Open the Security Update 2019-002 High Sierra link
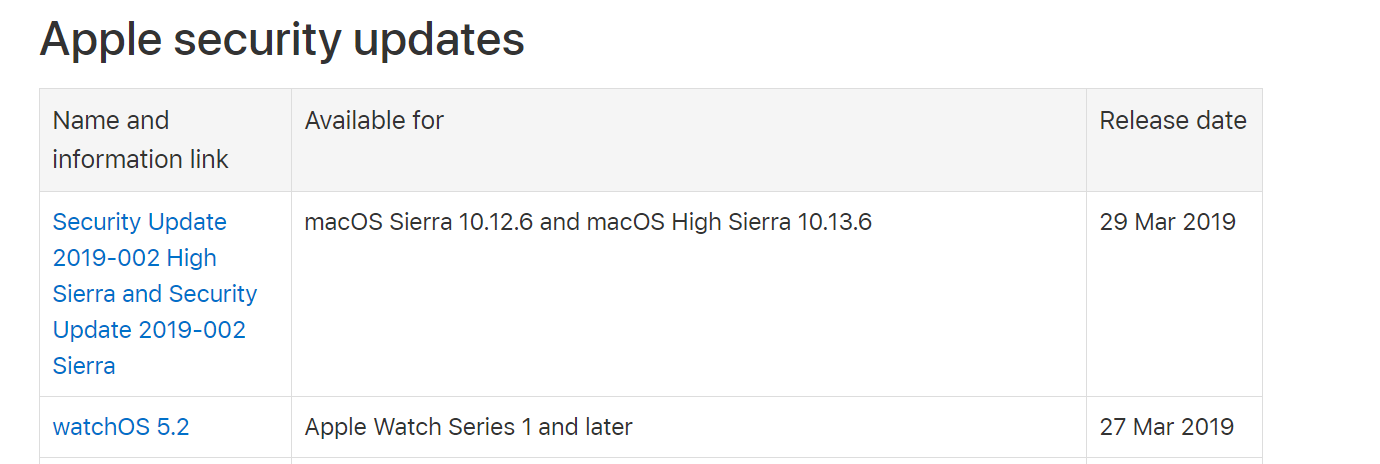Image resolution: width=1380 pixels, height=464 pixels. [x=139, y=222]
